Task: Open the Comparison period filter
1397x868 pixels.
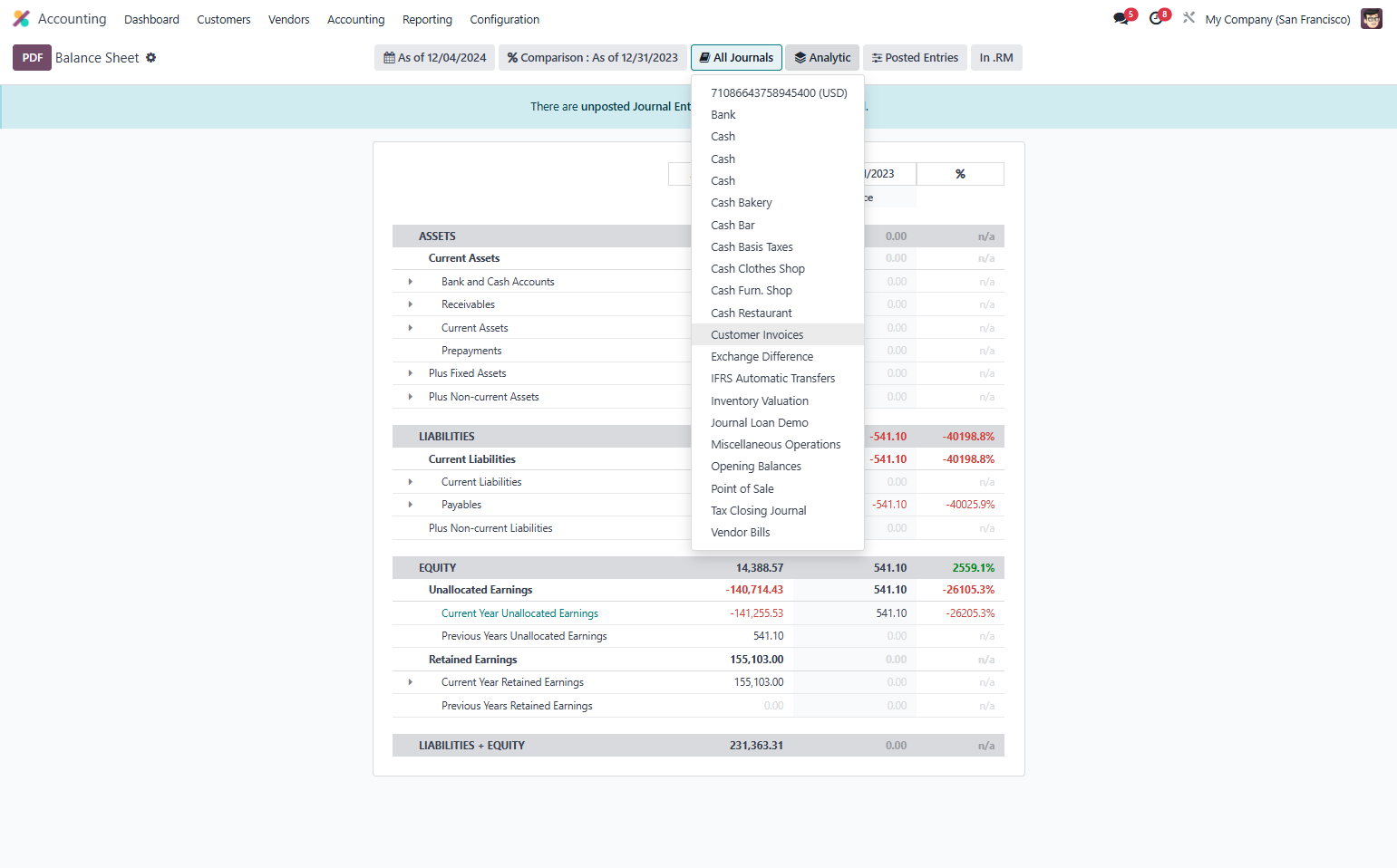Action: pyautogui.click(x=592, y=57)
